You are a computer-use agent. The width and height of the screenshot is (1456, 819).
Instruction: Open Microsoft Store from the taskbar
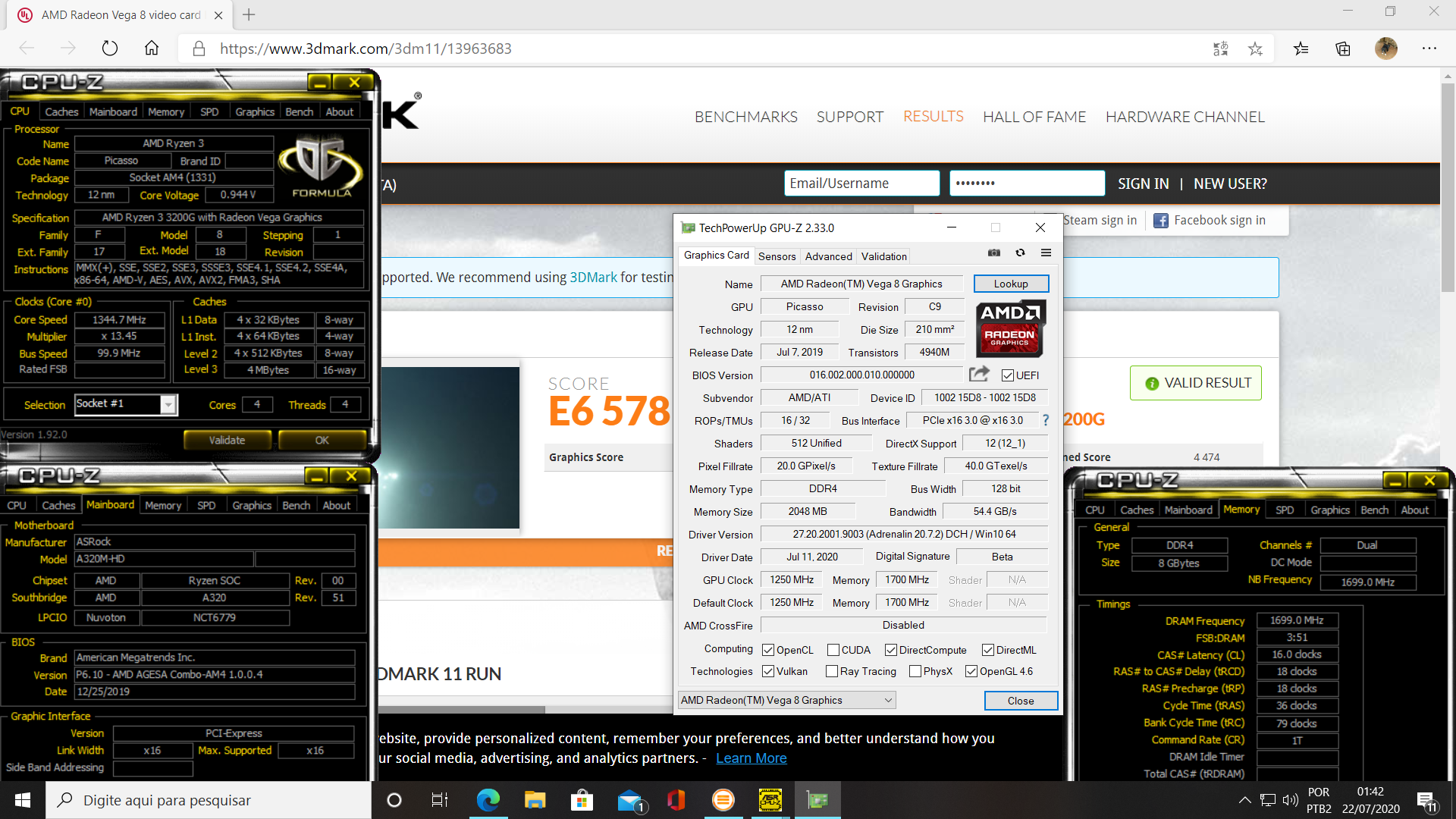point(582,800)
